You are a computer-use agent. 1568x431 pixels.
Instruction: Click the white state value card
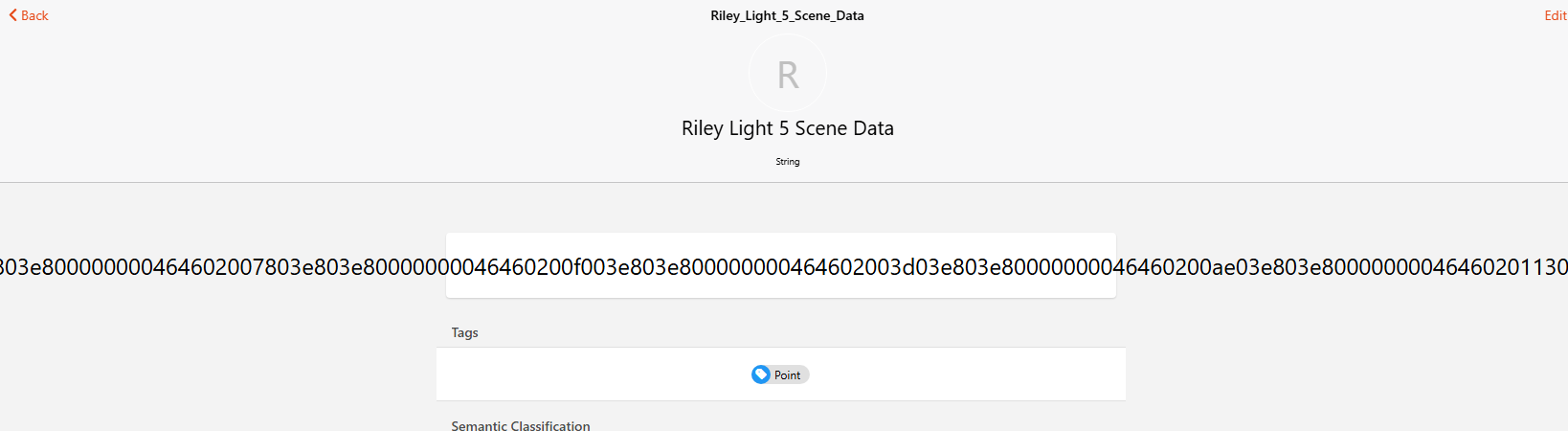point(781,265)
